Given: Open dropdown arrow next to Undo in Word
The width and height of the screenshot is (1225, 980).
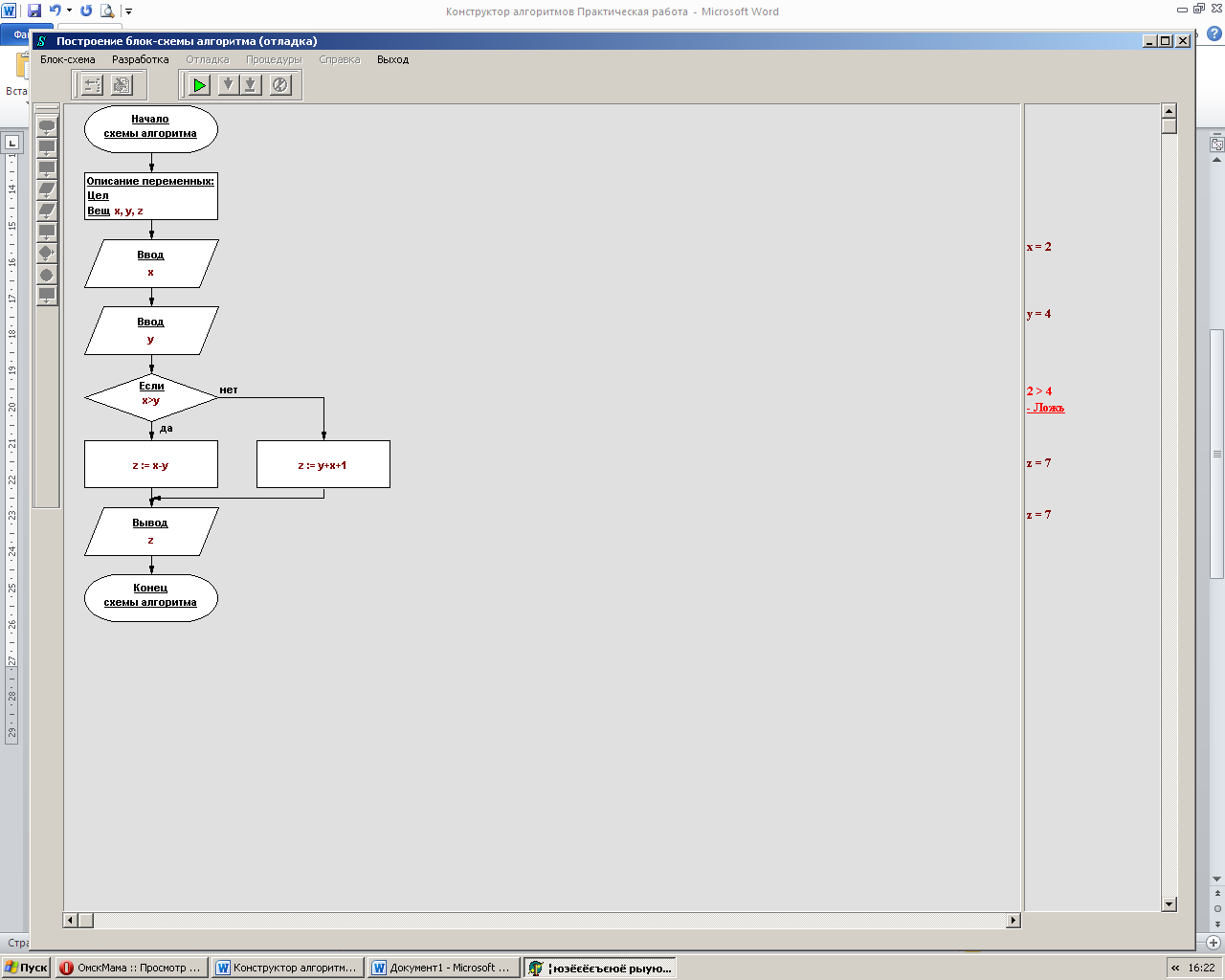Looking at the screenshot, I should click(x=69, y=11).
